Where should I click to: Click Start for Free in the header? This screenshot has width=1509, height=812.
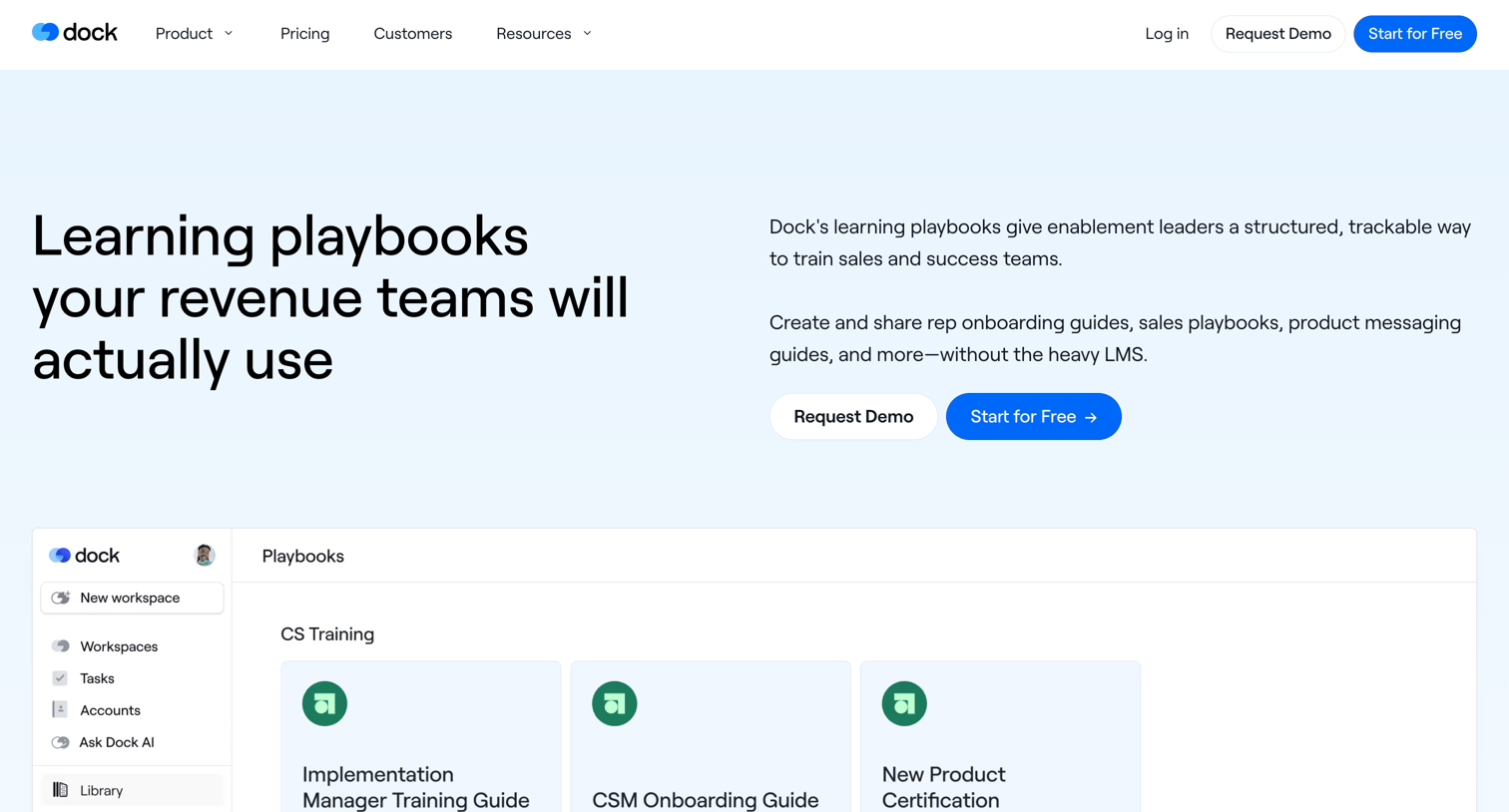pos(1414,34)
